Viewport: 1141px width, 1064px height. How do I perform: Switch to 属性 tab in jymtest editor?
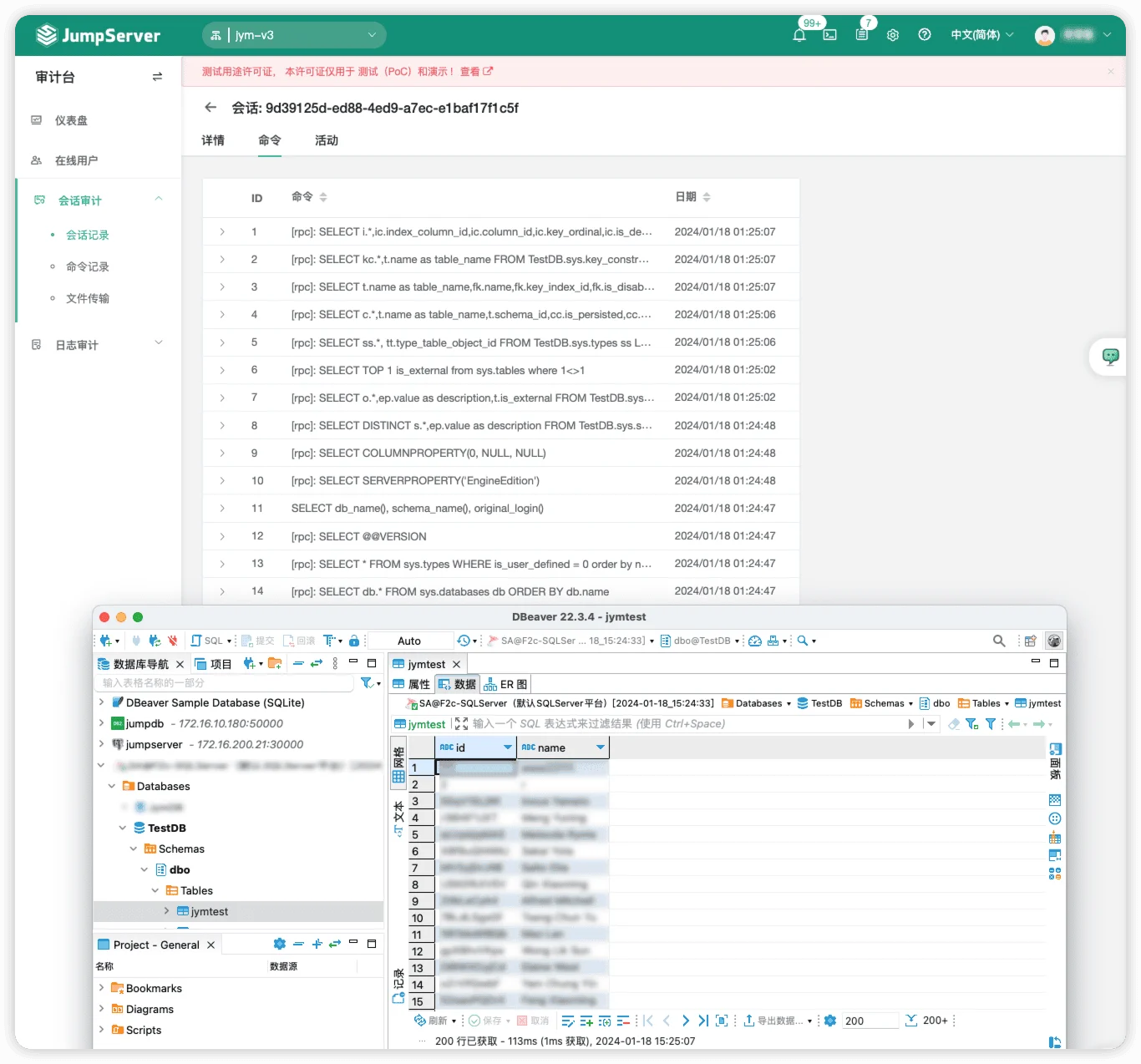point(412,684)
